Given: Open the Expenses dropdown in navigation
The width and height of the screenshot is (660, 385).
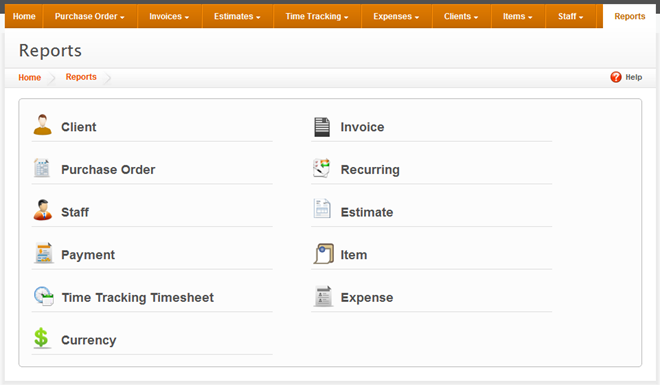Looking at the screenshot, I should [396, 16].
